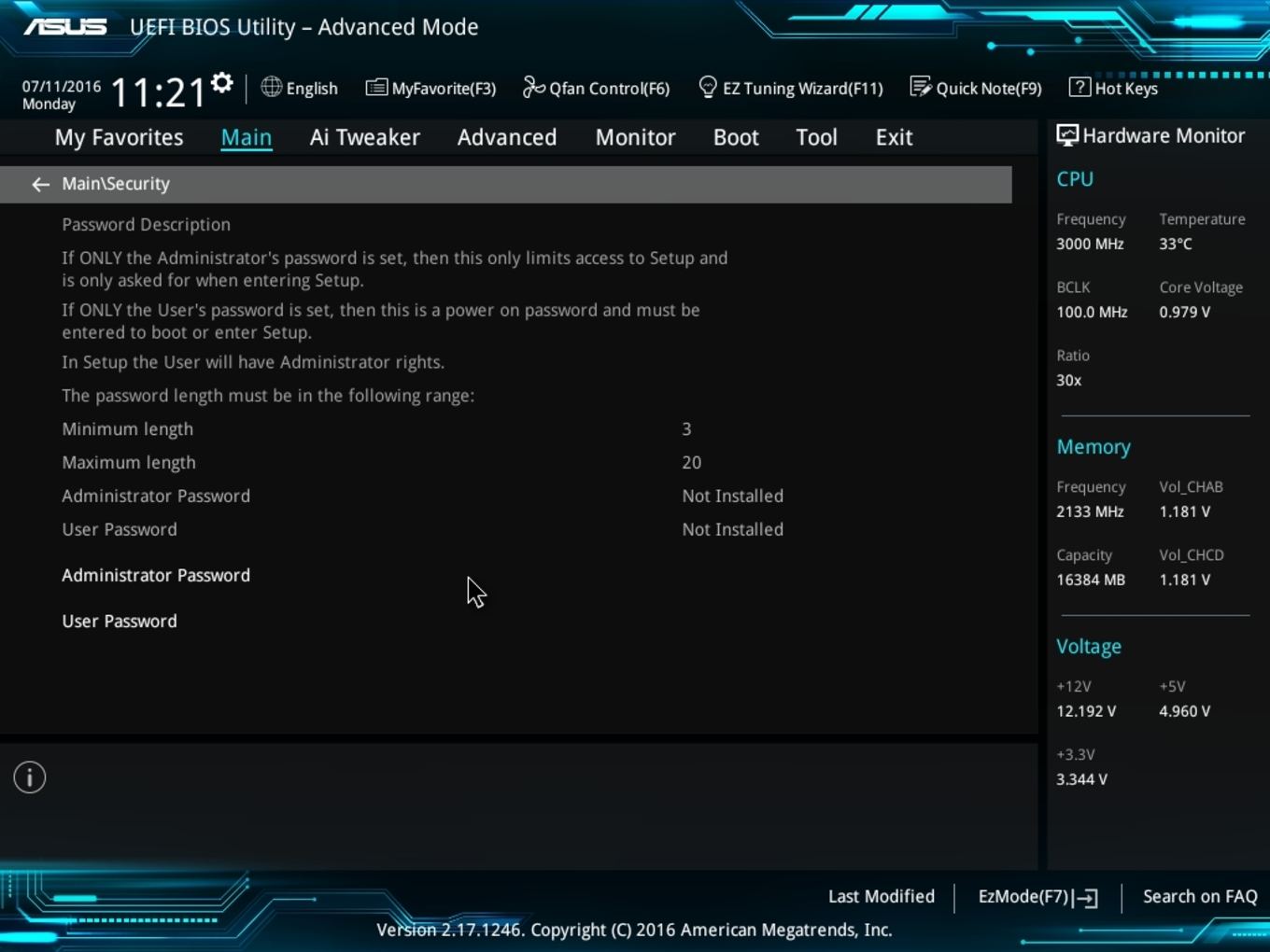
Task: Click the settings gear next to the clock
Action: [x=221, y=83]
